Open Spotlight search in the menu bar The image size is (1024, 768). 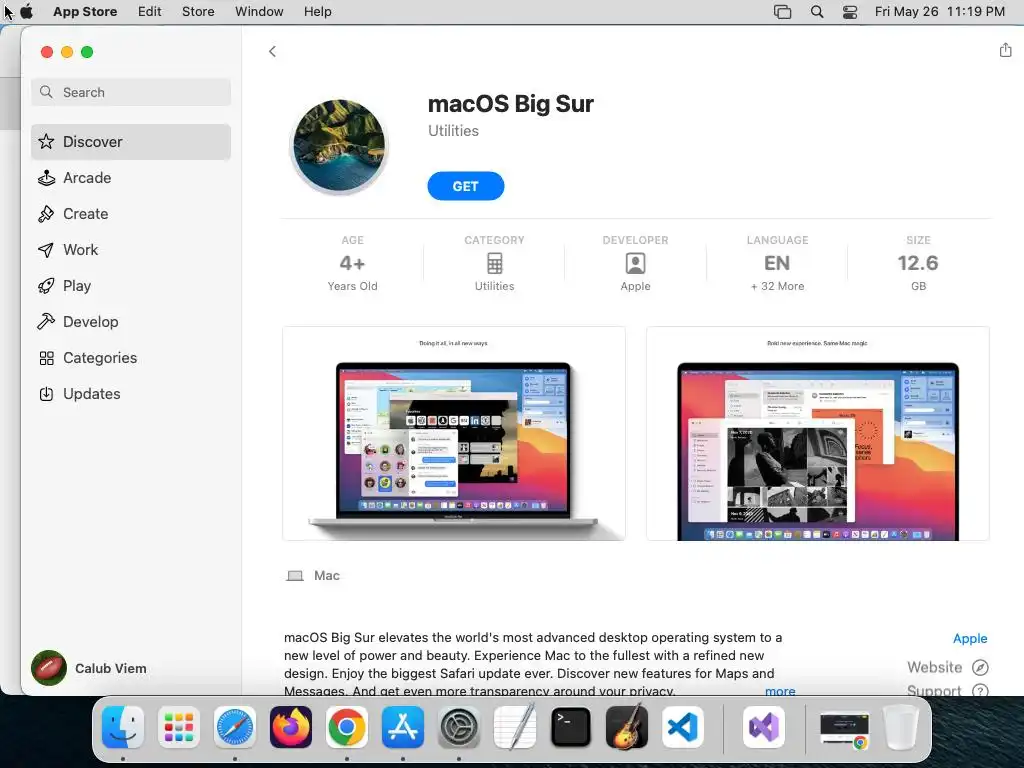tap(817, 12)
